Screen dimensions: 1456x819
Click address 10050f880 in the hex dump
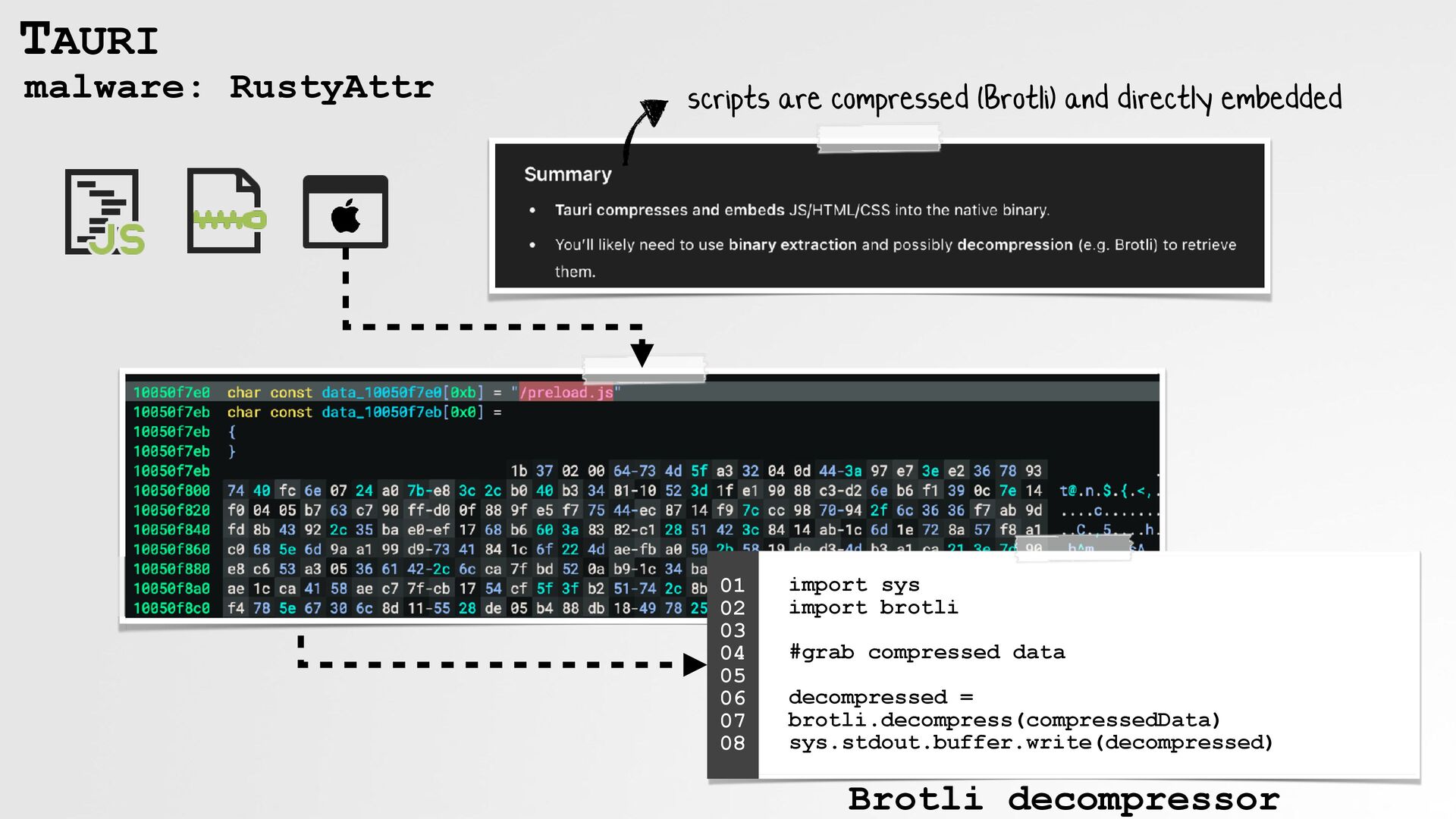pos(171,569)
